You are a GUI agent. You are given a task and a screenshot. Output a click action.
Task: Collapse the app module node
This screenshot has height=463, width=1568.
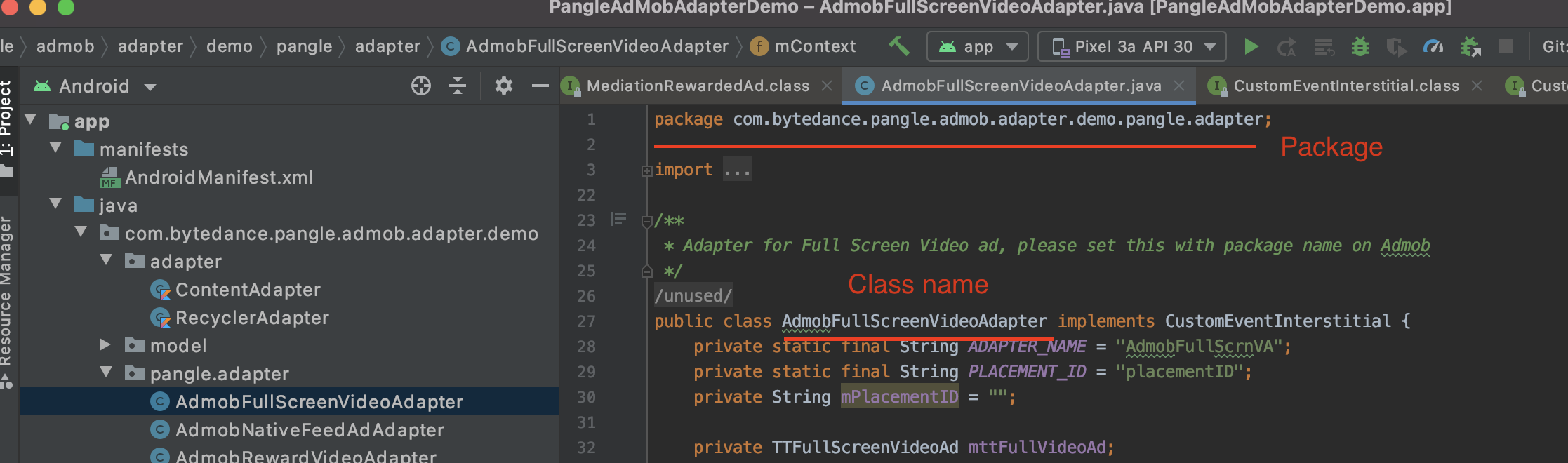(31, 120)
